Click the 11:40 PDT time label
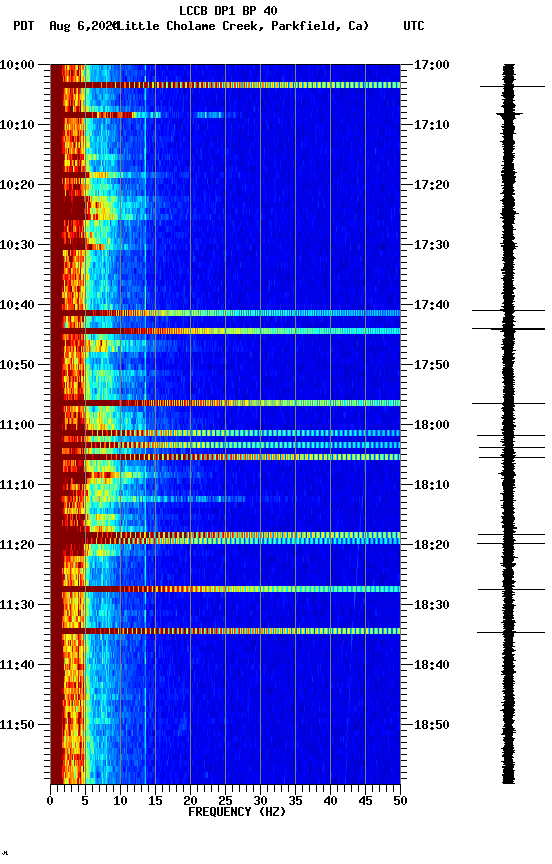Screen dimensions: 552x864 [x=17, y=666]
